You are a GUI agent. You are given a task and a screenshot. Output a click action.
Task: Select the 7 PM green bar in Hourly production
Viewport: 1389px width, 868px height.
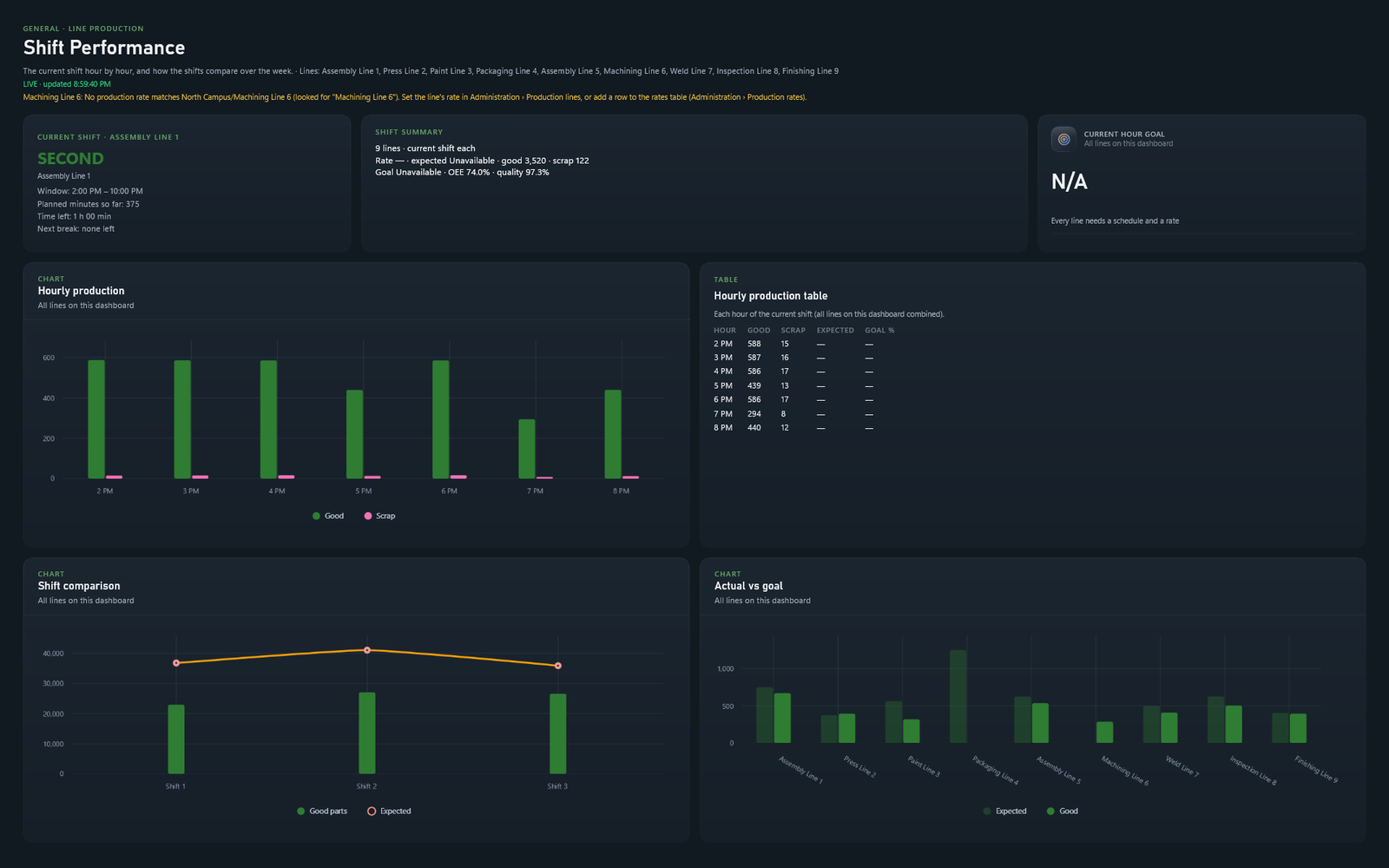coord(527,449)
